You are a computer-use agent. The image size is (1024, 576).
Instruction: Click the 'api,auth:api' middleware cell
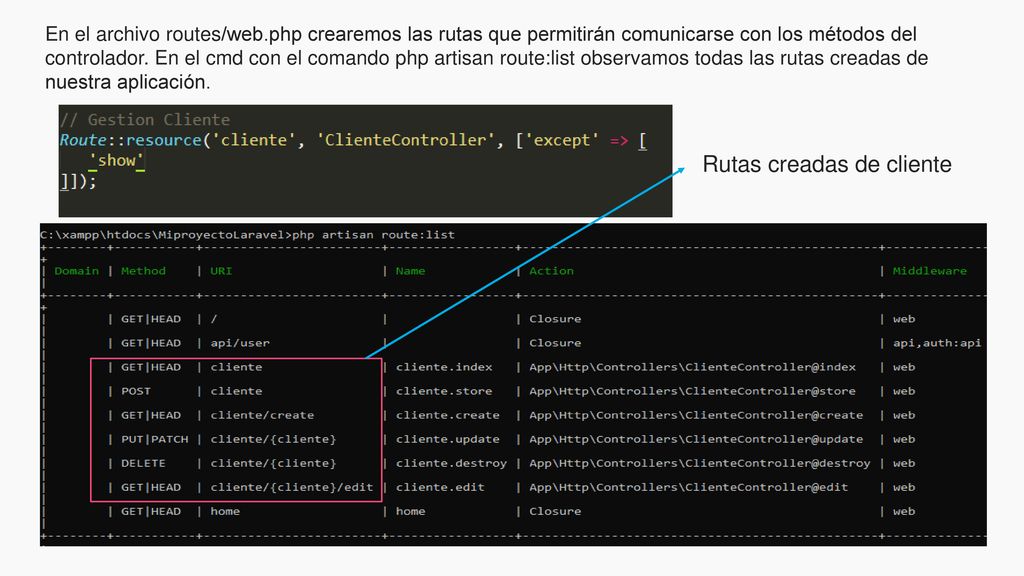pyautogui.click(x=936, y=343)
